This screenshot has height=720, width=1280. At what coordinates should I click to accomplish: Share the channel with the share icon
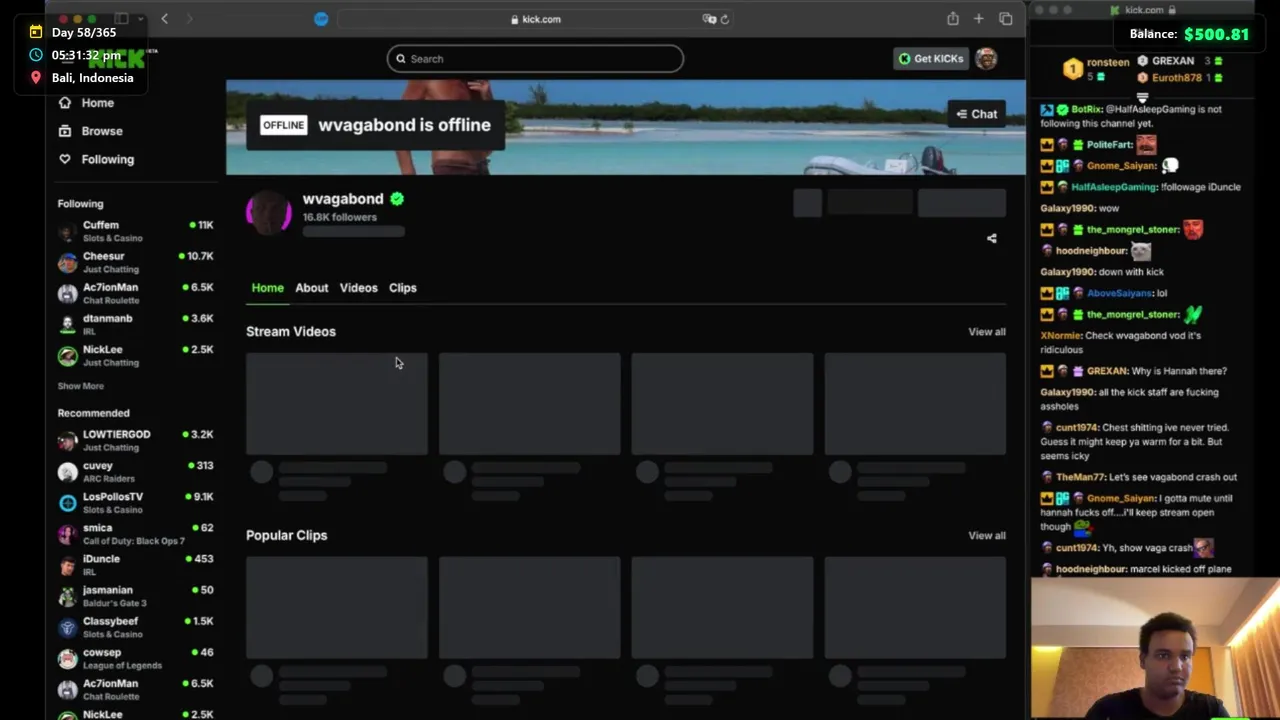tap(992, 238)
